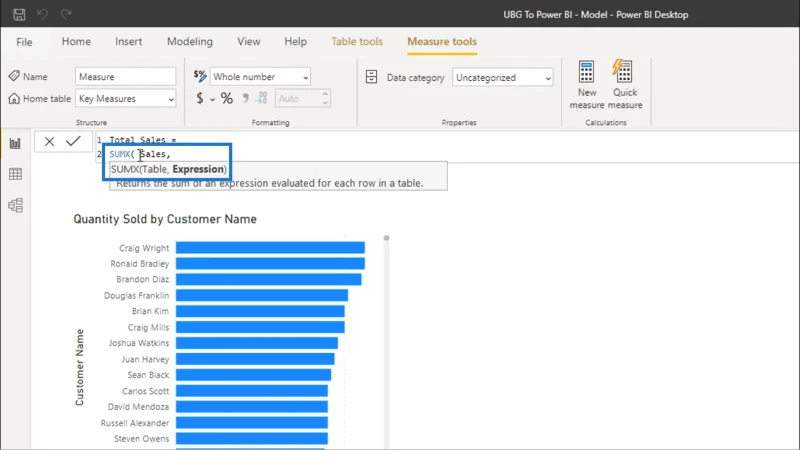The height and width of the screenshot is (450, 800).
Task: Select the Ronald Bradley bar
Action: pyautogui.click(x=270, y=263)
